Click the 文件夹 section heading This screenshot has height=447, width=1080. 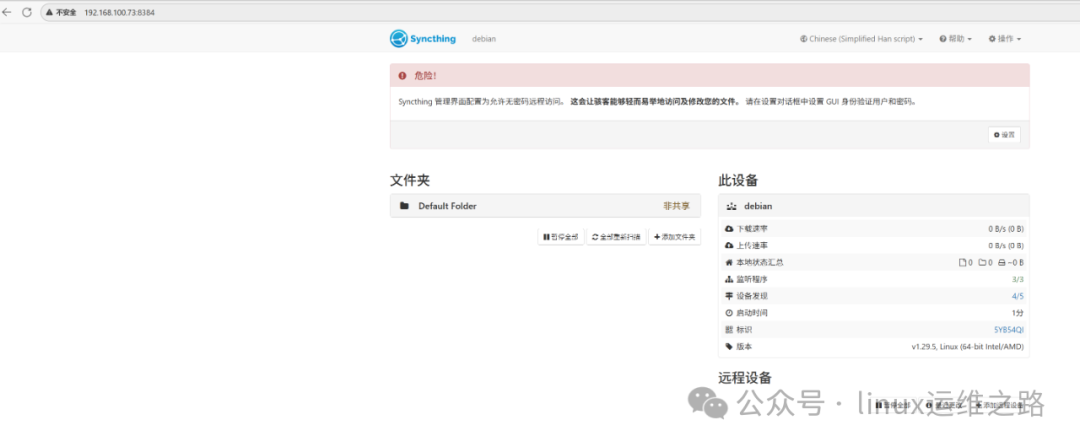click(x=410, y=180)
